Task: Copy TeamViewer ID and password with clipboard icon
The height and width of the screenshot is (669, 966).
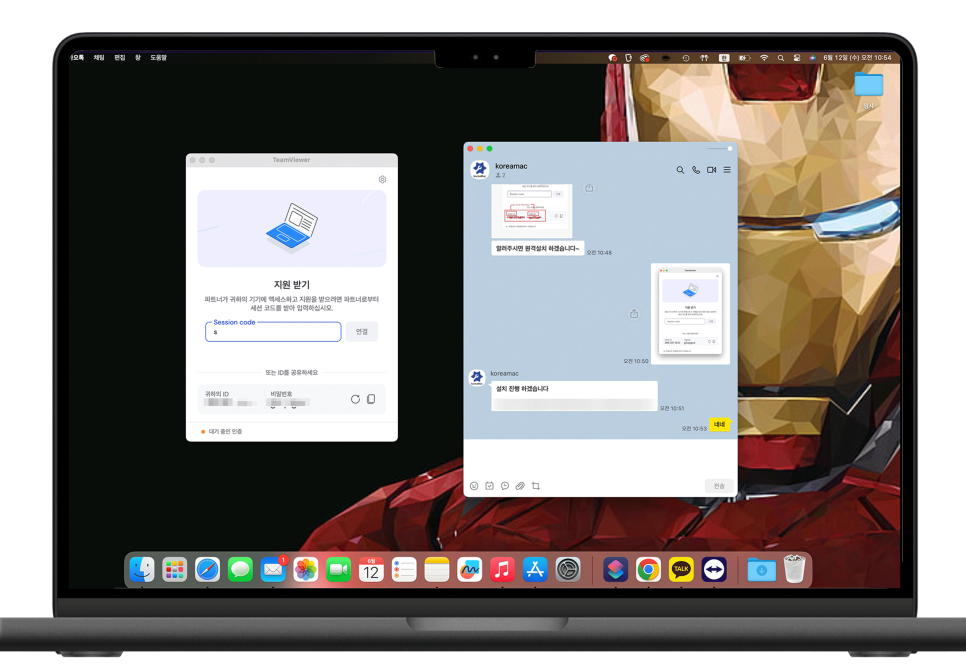Action: click(x=371, y=399)
